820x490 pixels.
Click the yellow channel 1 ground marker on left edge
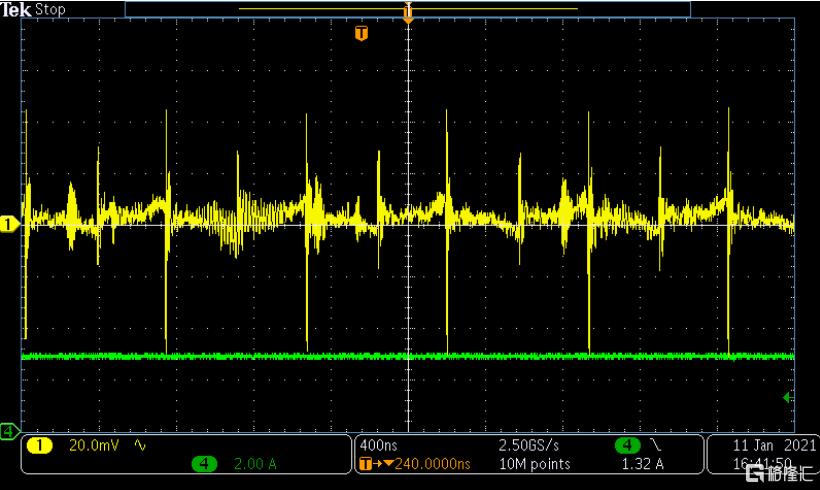(10, 224)
